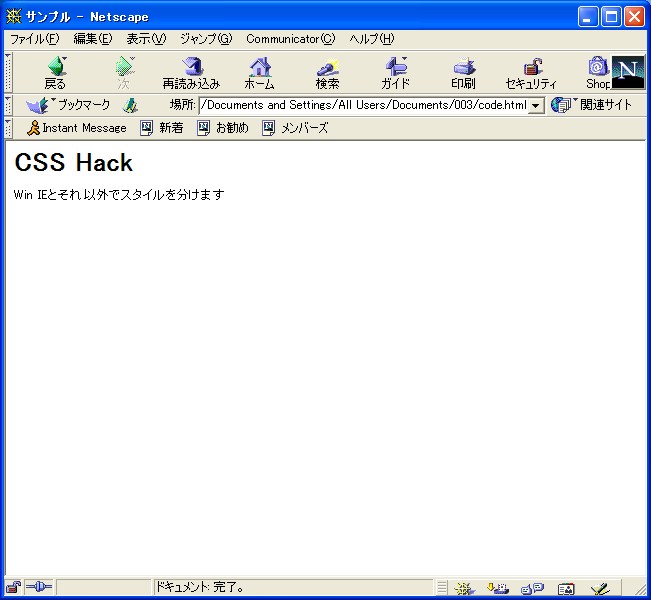
Task: Expand the location URL dropdown arrow
Action: [536, 105]
